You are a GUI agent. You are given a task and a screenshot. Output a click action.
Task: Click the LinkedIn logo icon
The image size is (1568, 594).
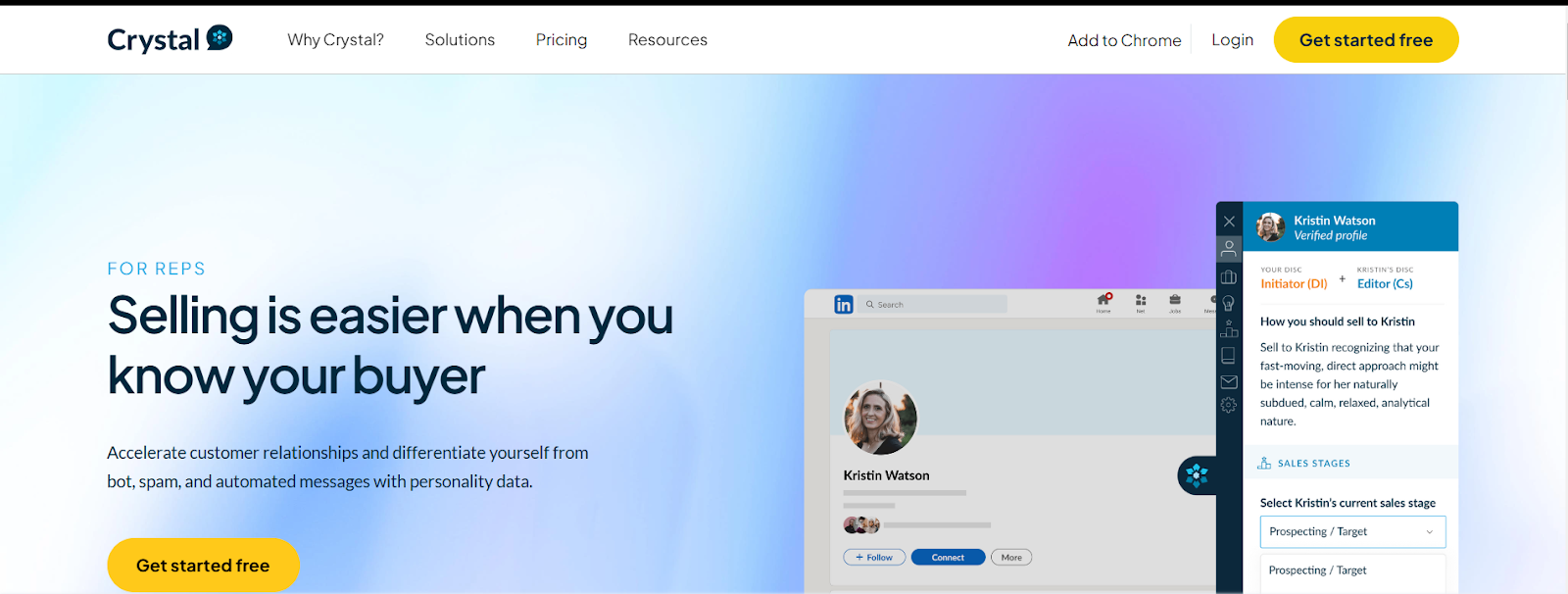coord(844,305)
